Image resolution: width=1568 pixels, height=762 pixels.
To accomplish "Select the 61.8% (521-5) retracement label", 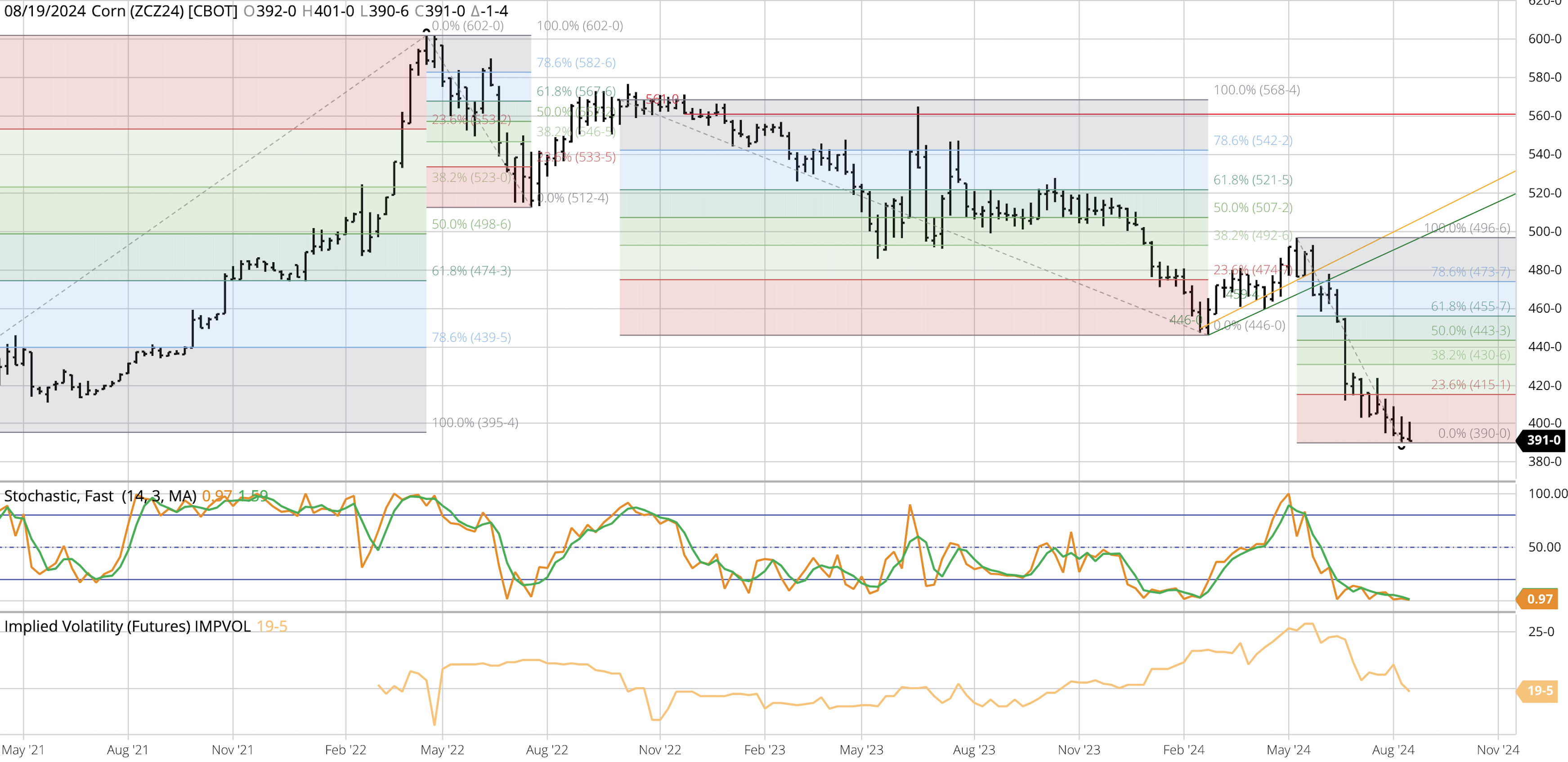I will 1253,180.
